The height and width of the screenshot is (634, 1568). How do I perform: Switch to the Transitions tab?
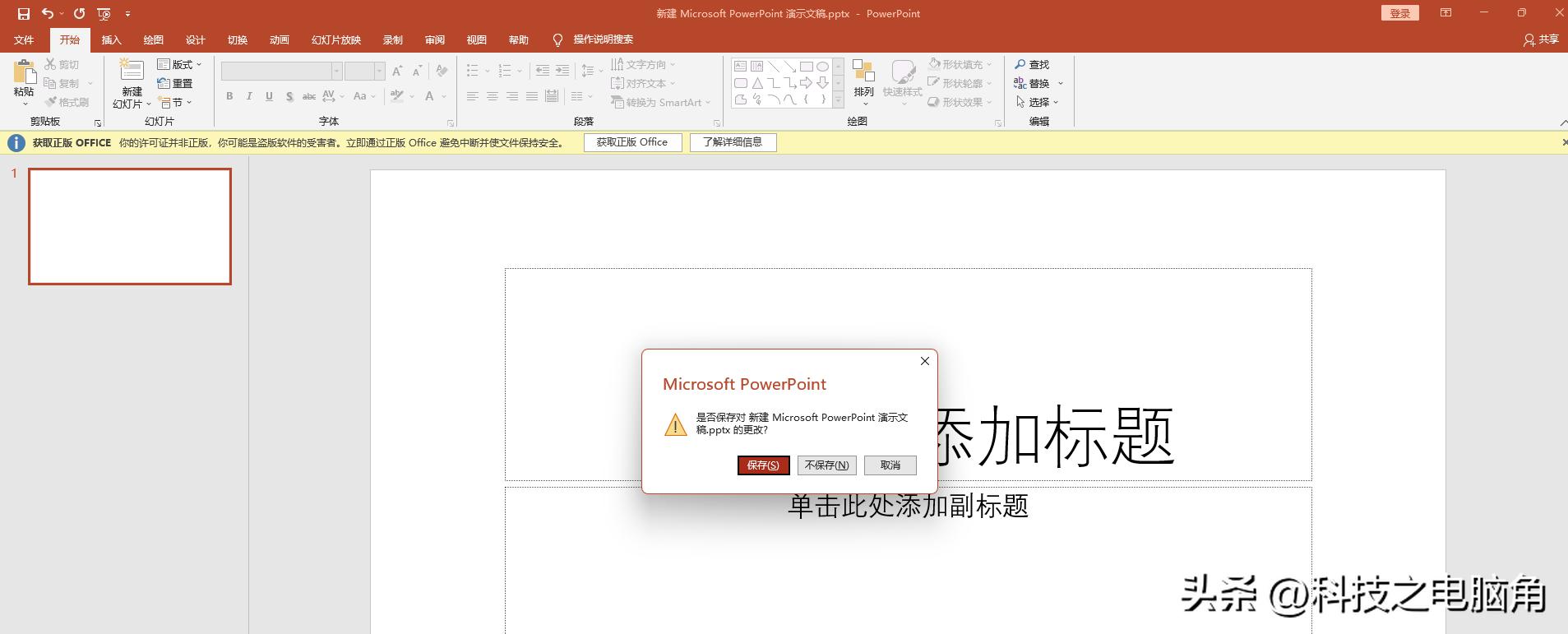click(237, 40)
